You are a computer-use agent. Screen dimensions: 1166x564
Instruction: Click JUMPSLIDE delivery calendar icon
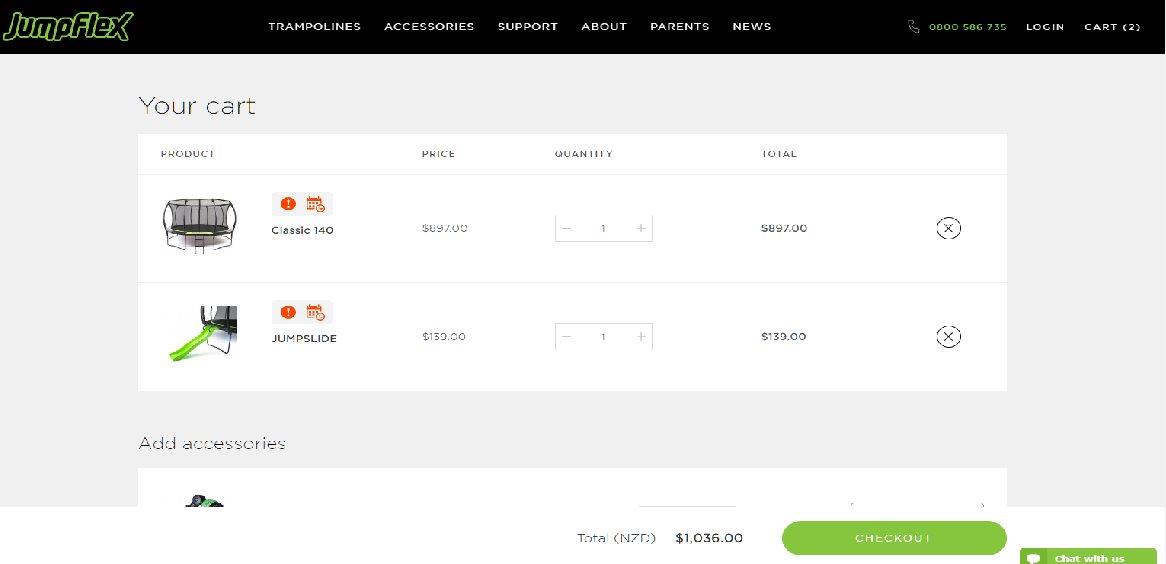coord(315,312)
